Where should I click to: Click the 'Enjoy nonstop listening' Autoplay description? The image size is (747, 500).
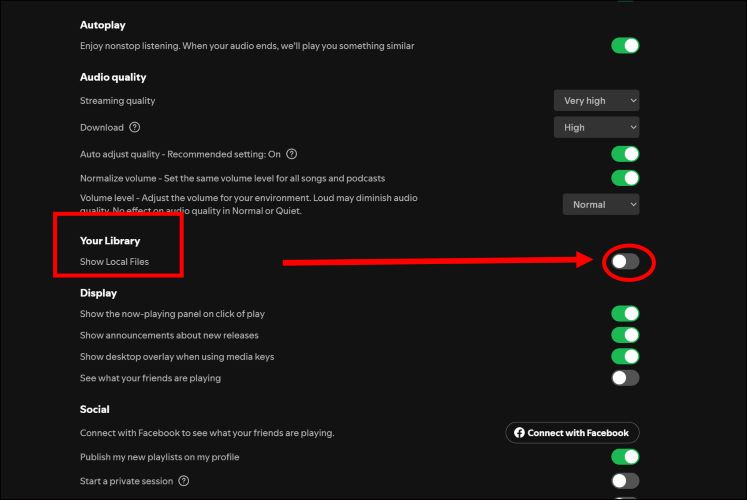click(247, 46)
